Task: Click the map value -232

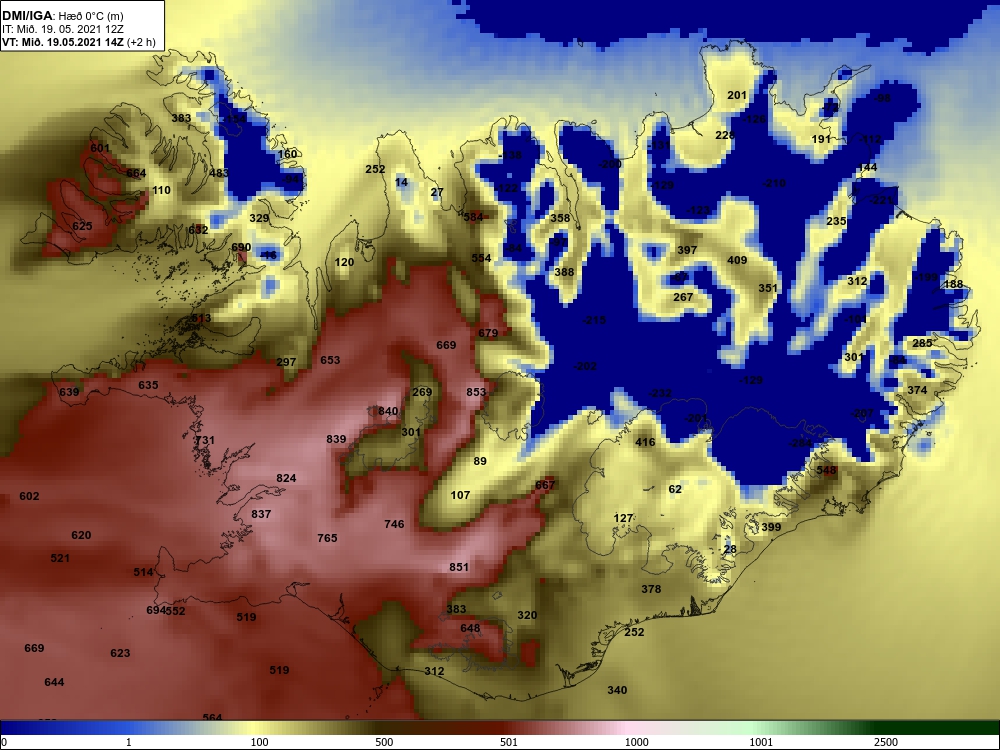Action: pos(660,393)
